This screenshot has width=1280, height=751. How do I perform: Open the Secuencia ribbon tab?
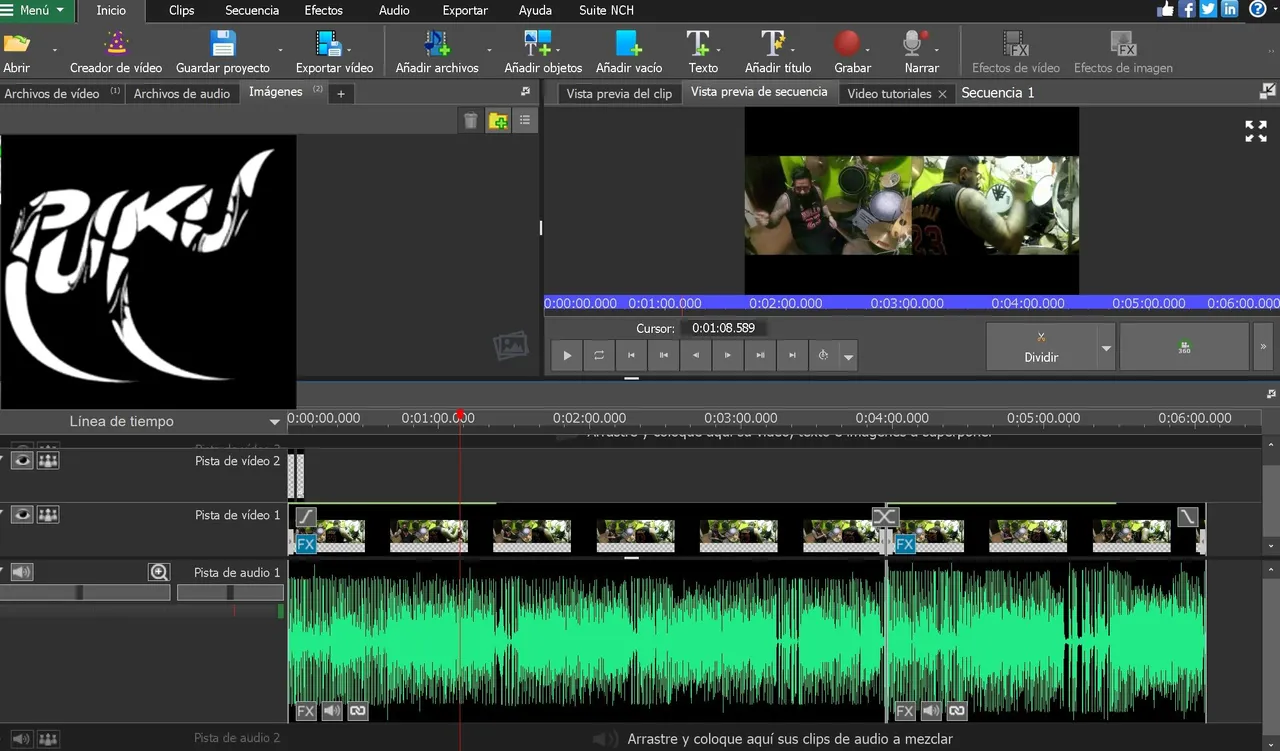coord(252,10)
